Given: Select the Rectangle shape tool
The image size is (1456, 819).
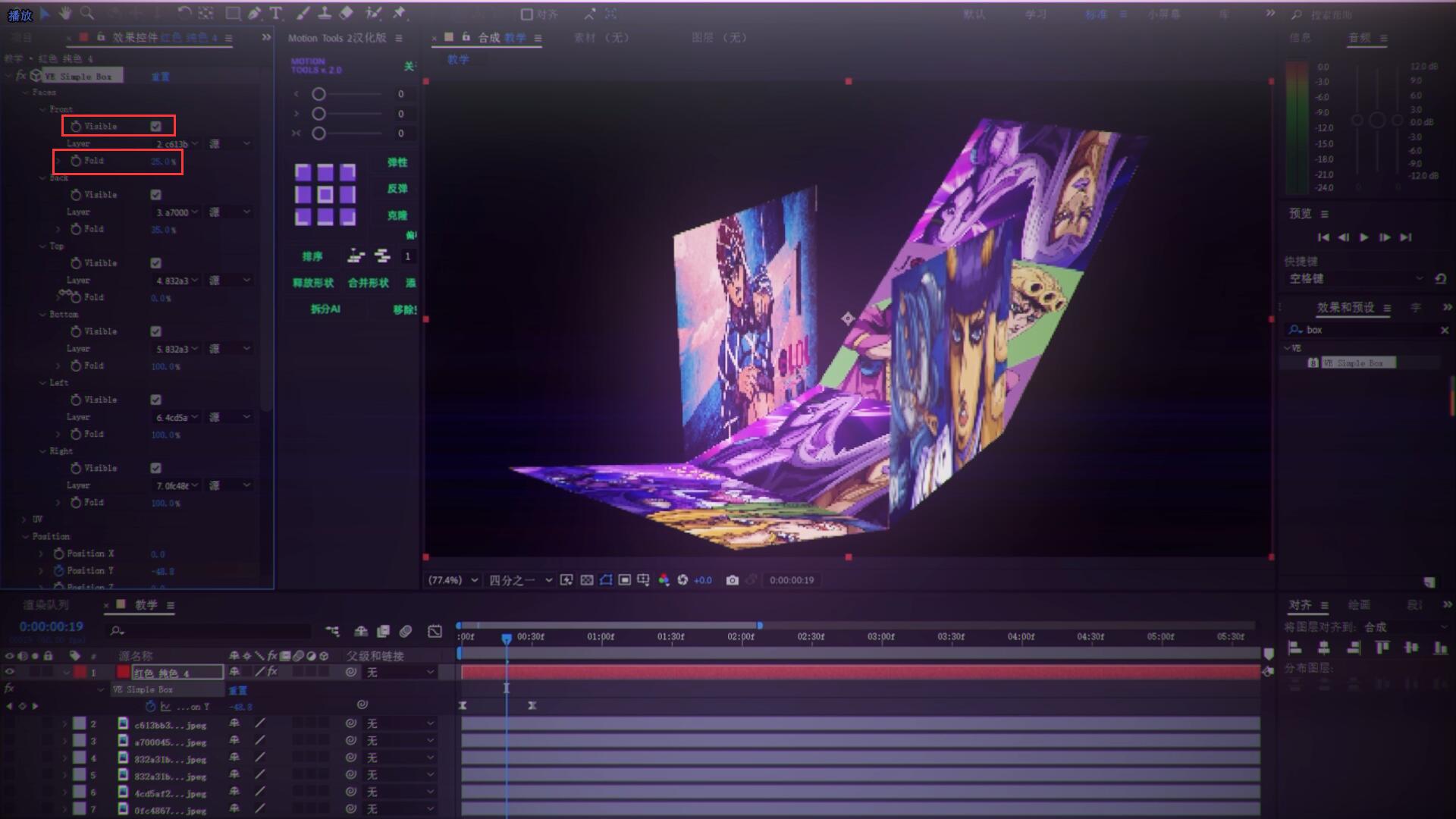Looking at the screenshot, I should point(234,13).
